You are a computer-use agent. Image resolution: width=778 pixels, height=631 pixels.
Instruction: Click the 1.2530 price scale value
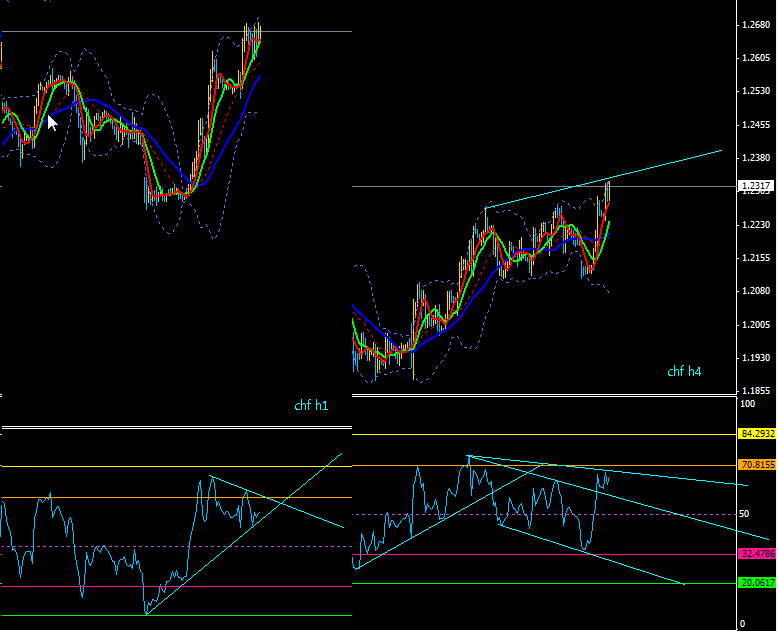pyautogui.click(x=756, y=91)
